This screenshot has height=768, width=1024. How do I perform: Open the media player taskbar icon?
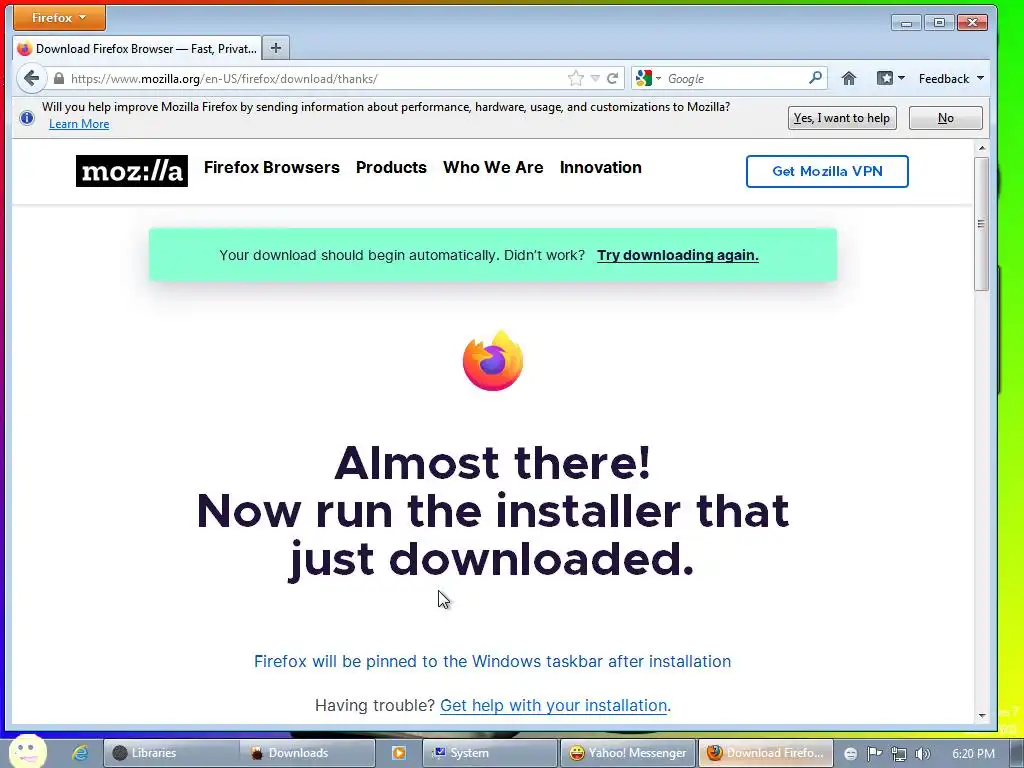[398, 753]
